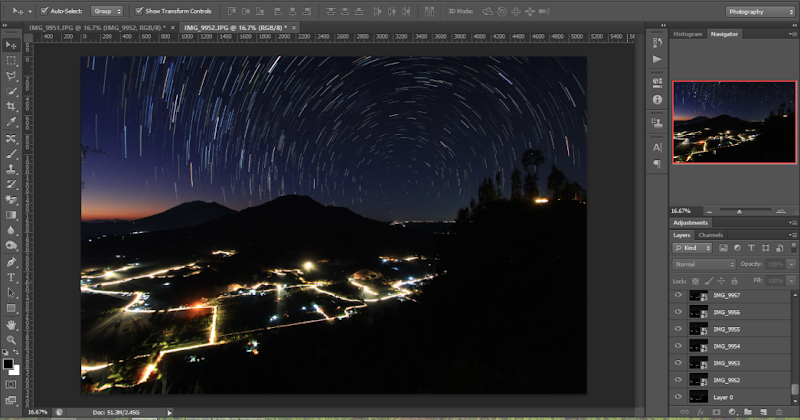Open the Info panel icon
The height and width of the screenshot is (420, 800).
click(x=657, y=100)
